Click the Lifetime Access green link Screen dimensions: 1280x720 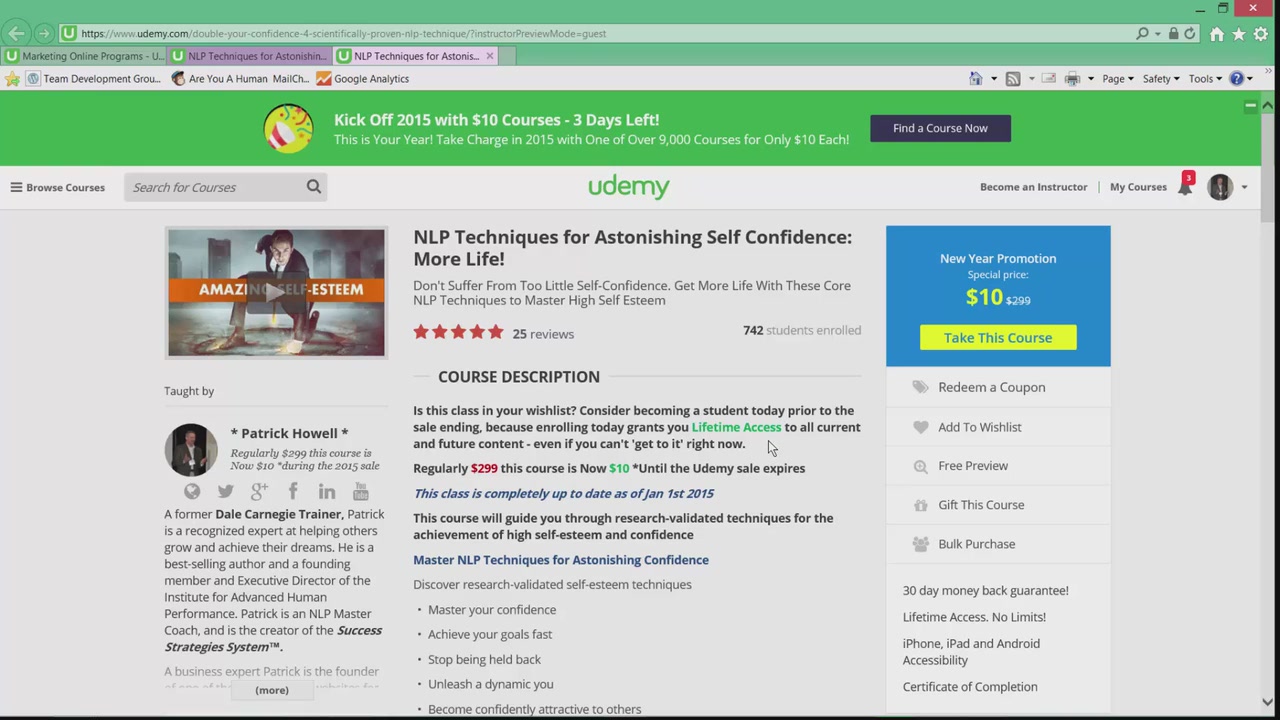coord(736,427)
